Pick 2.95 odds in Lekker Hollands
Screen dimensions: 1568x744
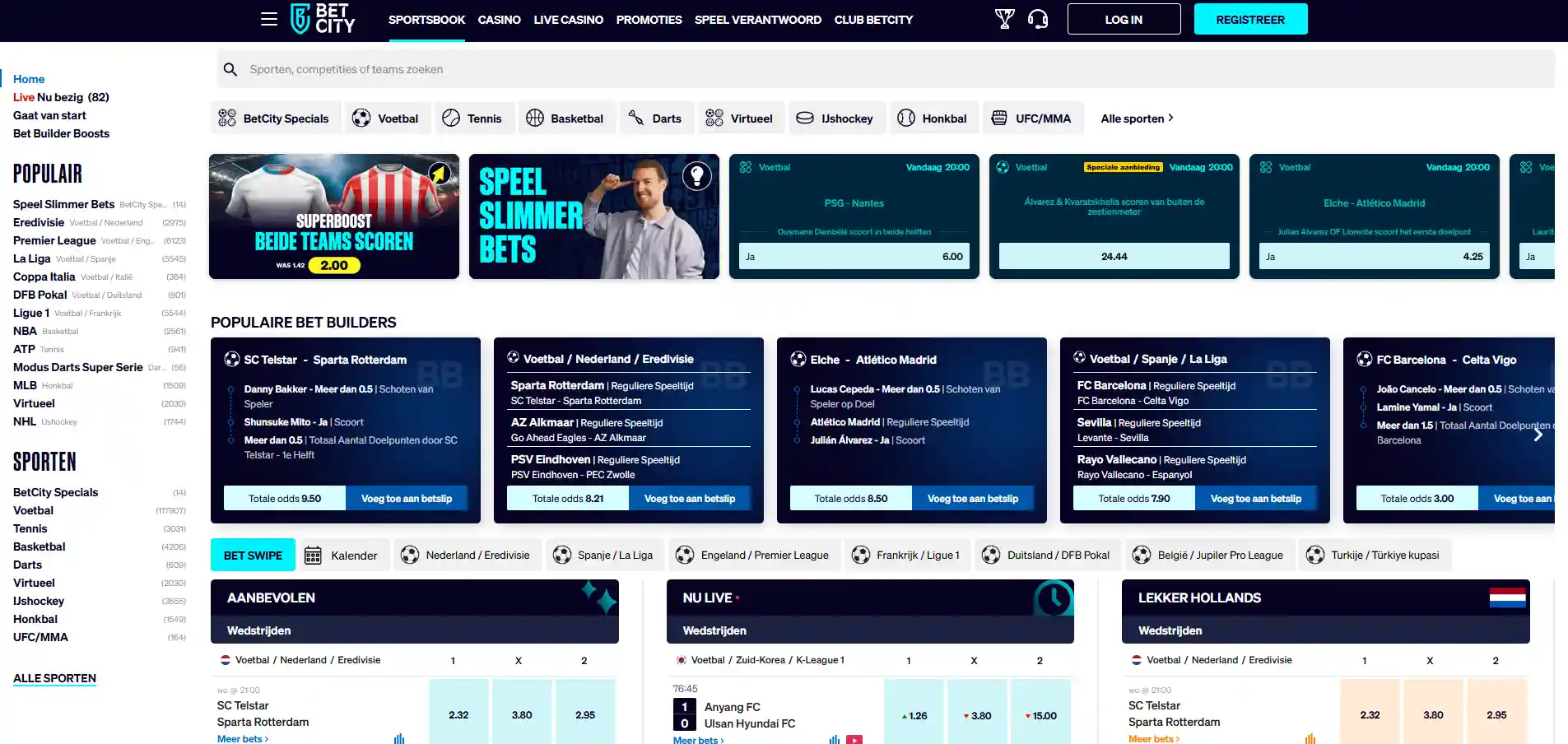pyautogui.click(x=1496, y=713)
